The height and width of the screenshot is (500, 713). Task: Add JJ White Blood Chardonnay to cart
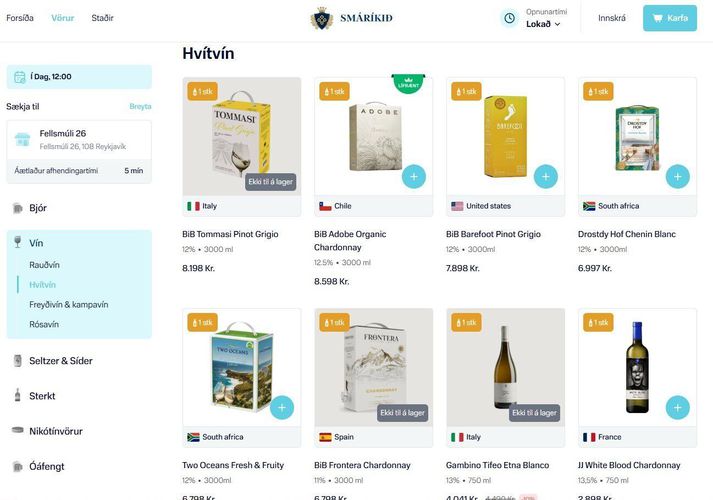tap(677, 408)
